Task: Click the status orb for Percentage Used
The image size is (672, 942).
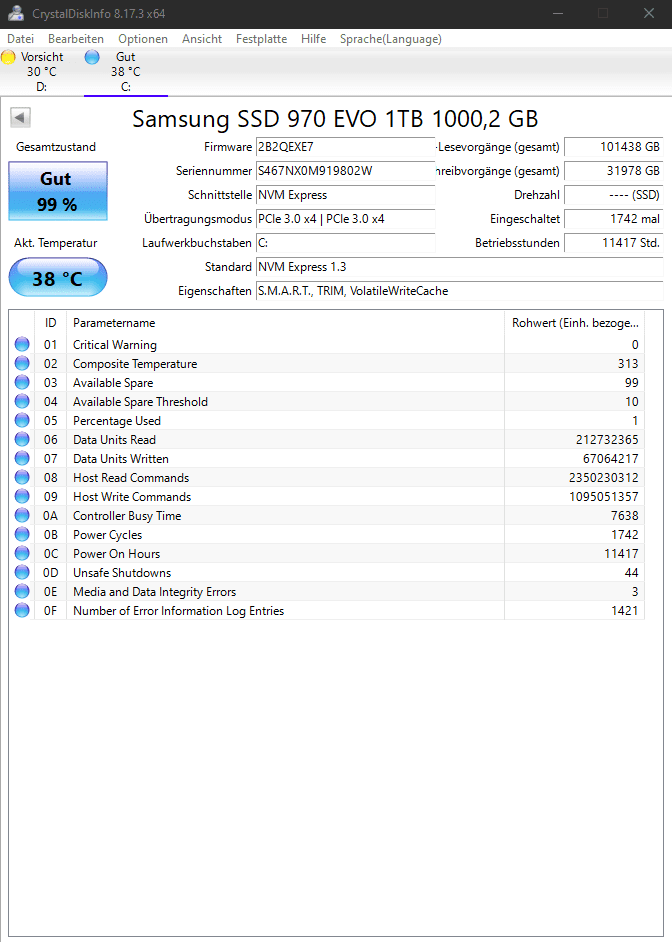Action: 22,420
